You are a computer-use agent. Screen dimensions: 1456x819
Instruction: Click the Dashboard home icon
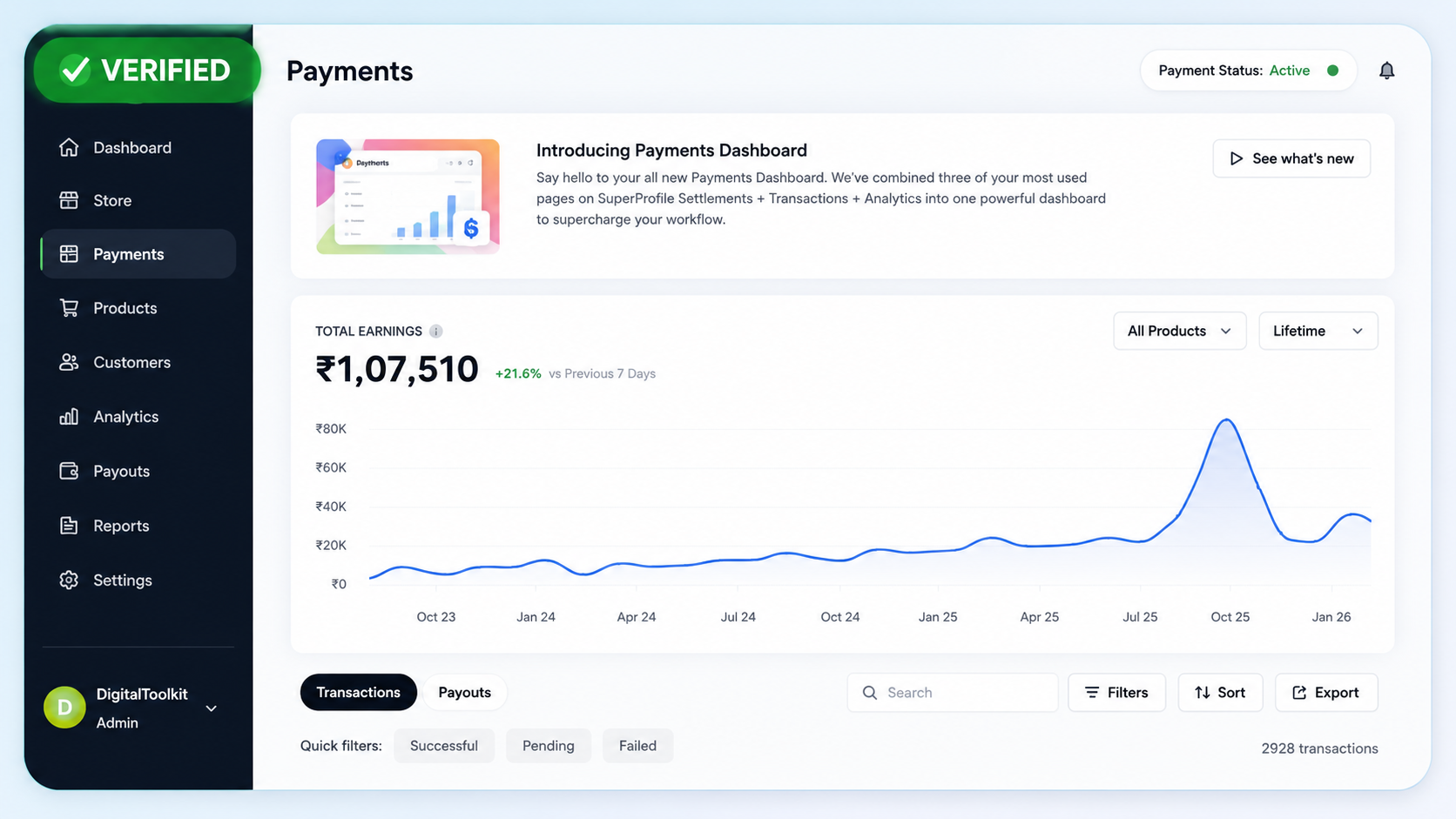coord(69,147)
